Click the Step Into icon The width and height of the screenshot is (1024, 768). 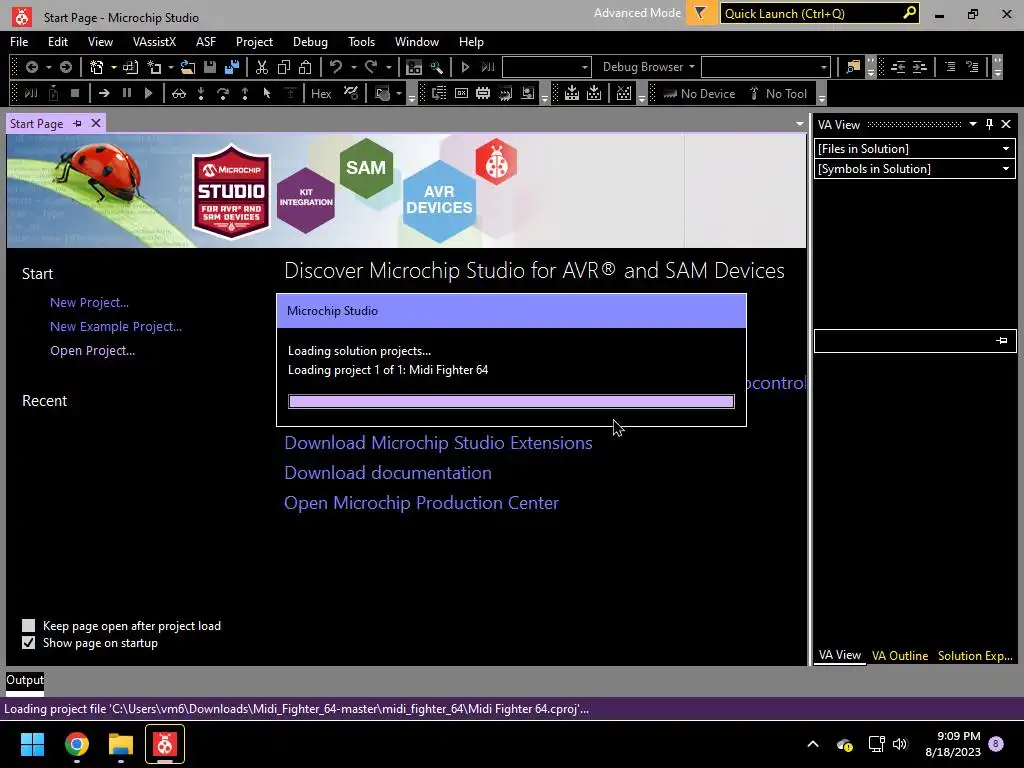(201, 93)
